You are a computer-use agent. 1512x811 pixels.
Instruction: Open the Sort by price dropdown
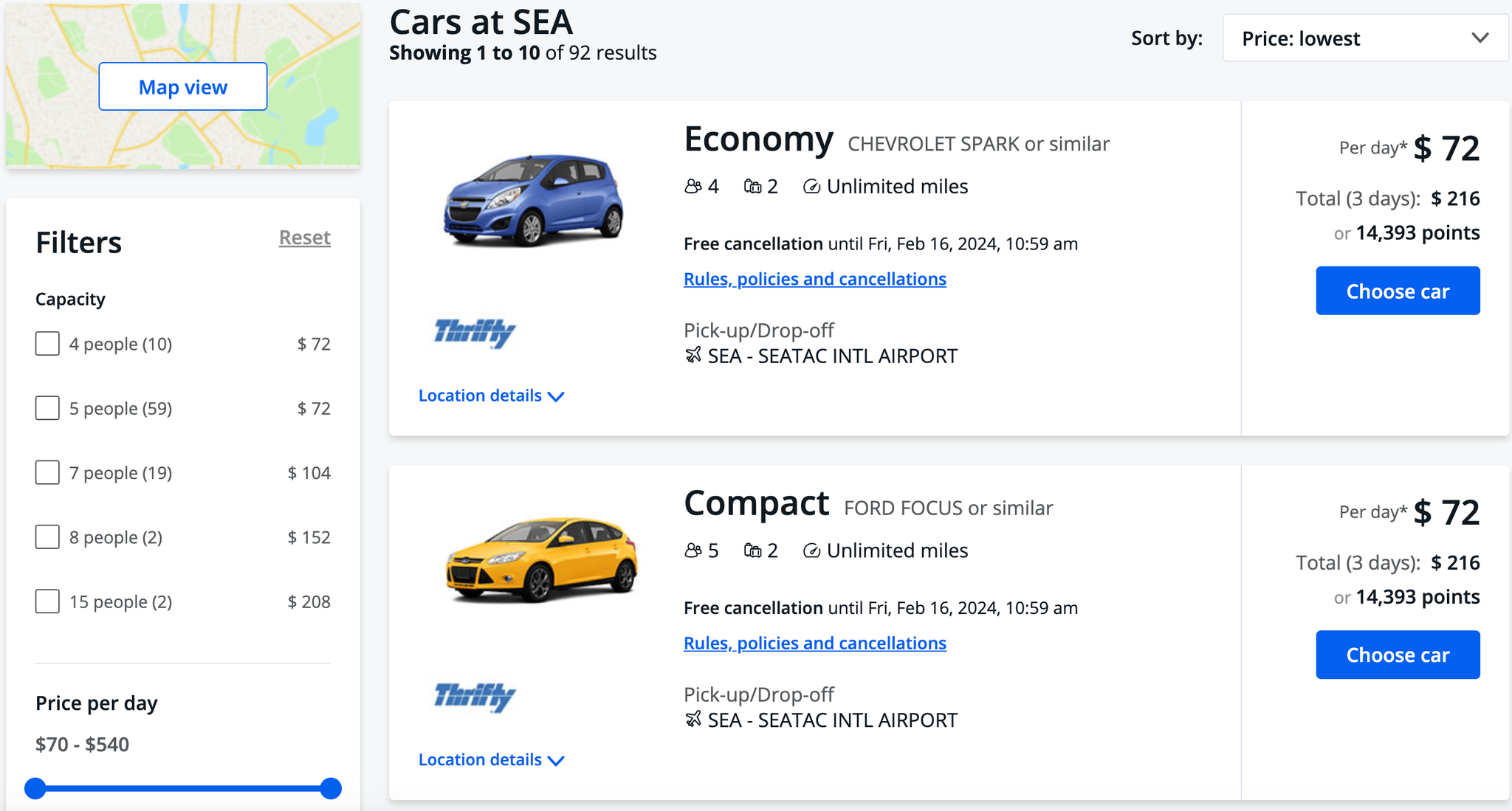pos(1364,38)
